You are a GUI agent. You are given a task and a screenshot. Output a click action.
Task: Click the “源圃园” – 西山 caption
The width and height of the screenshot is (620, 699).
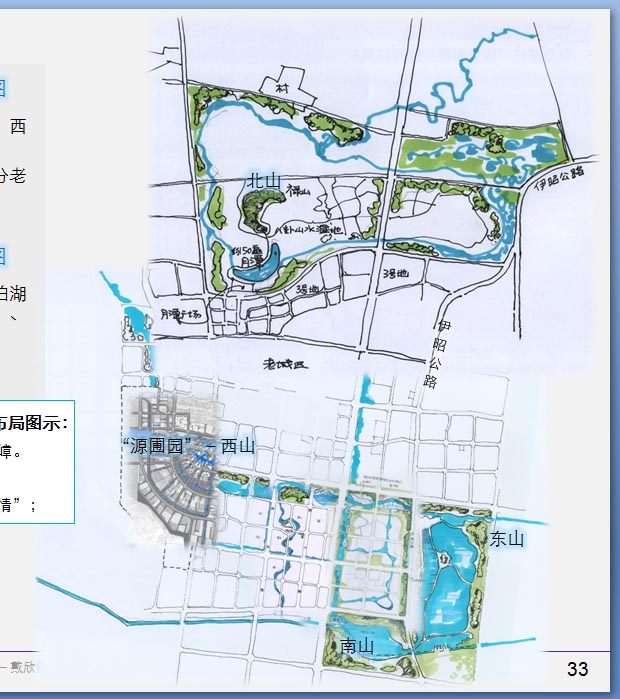pyautogui.click(x=188, y=446)
